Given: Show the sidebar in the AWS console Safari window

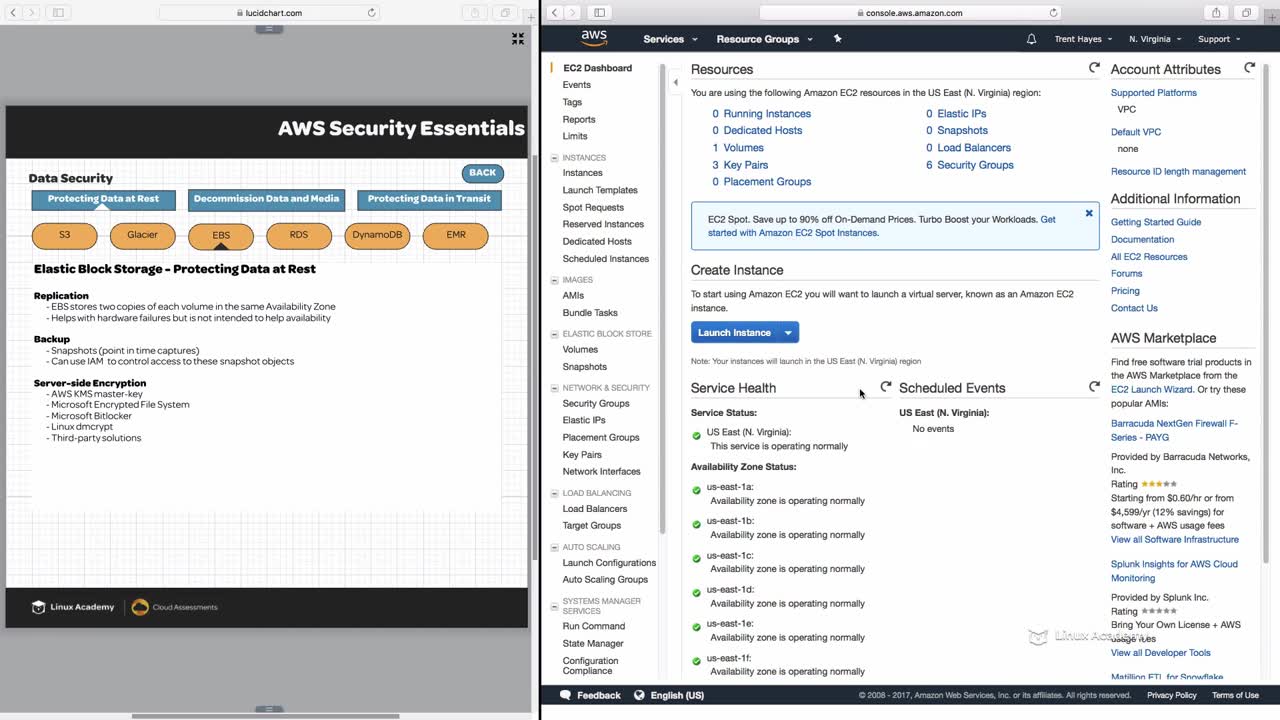Looking at the screenshot, I should click(x=599, y=13).
